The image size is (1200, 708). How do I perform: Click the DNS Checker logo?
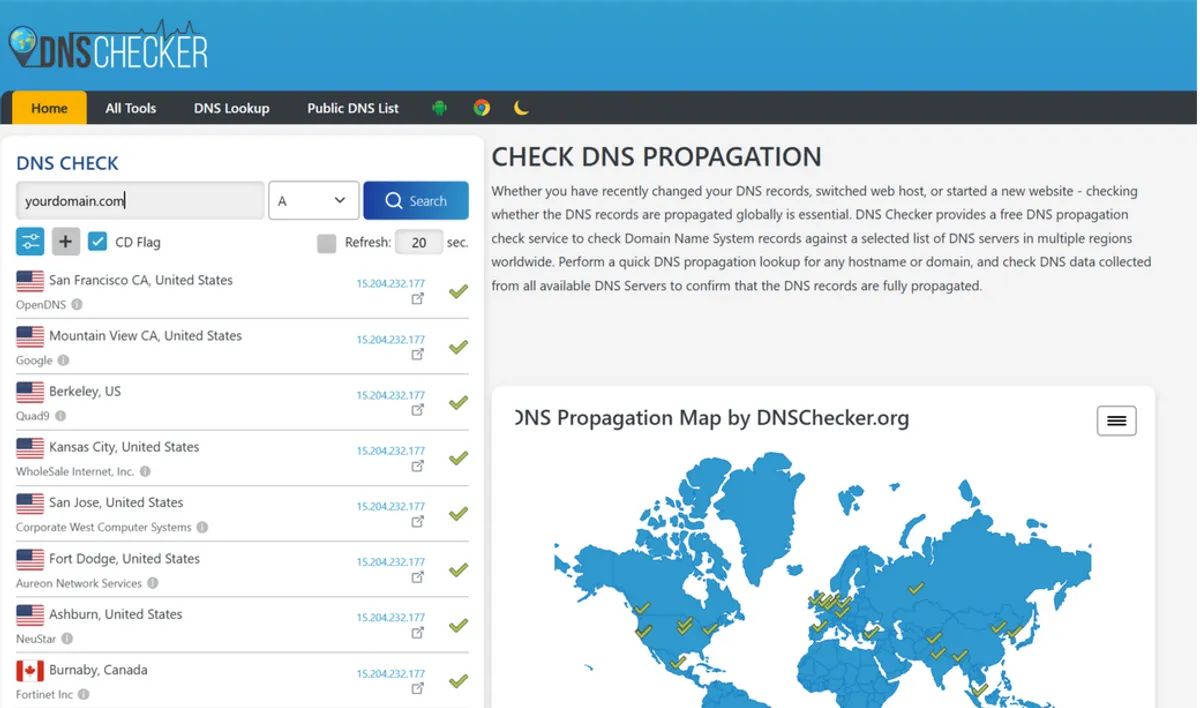108,45
